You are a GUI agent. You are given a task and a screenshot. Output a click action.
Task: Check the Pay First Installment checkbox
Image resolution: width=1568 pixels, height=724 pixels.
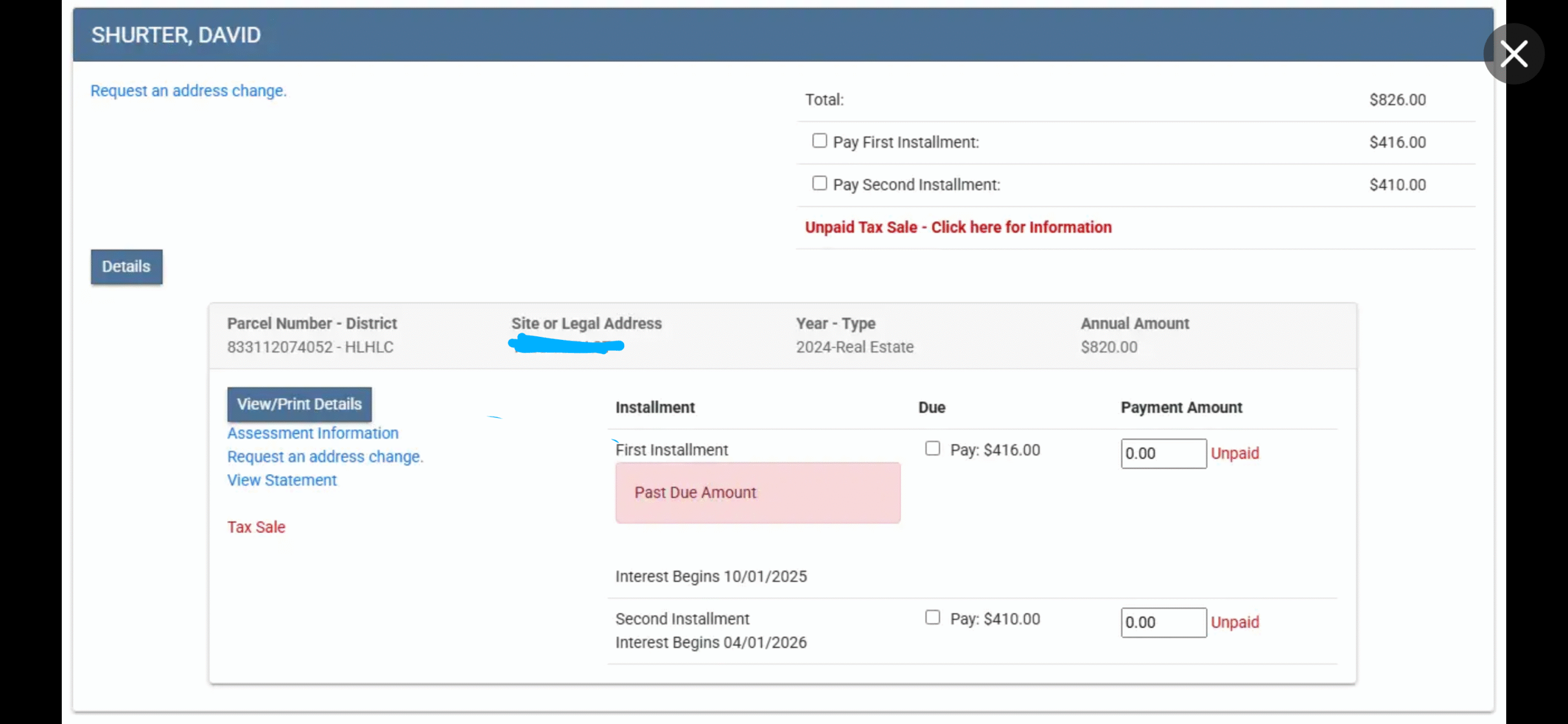819,141
